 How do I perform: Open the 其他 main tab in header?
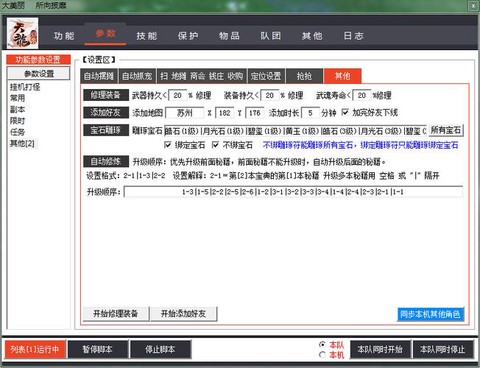[x=312, y=36]
